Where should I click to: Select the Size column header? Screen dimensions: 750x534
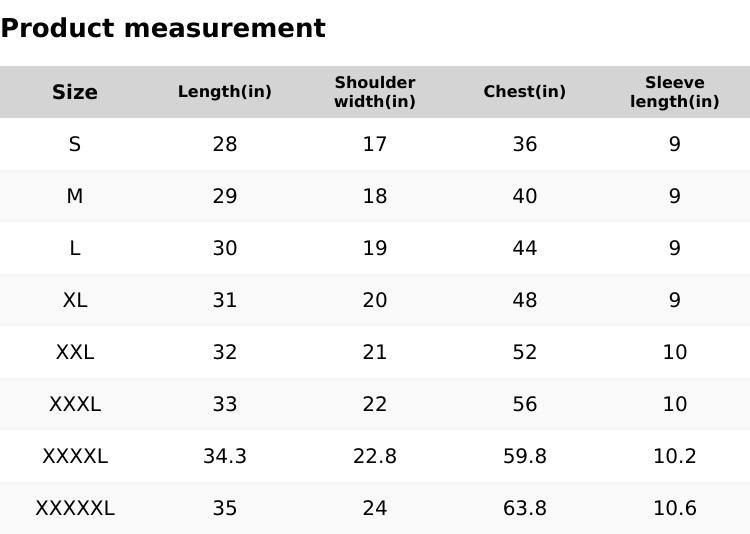[x=75, y=92]
